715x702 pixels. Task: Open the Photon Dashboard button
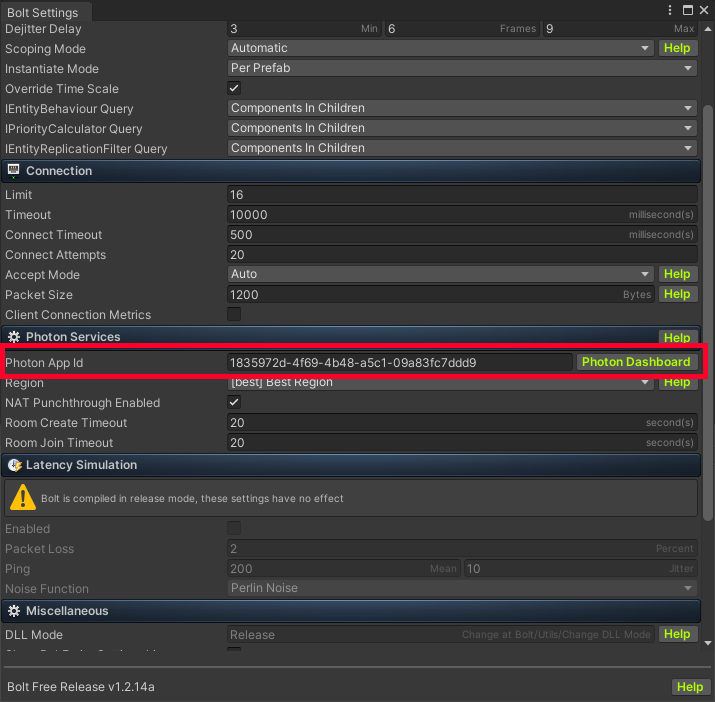[x=636, y=362]
